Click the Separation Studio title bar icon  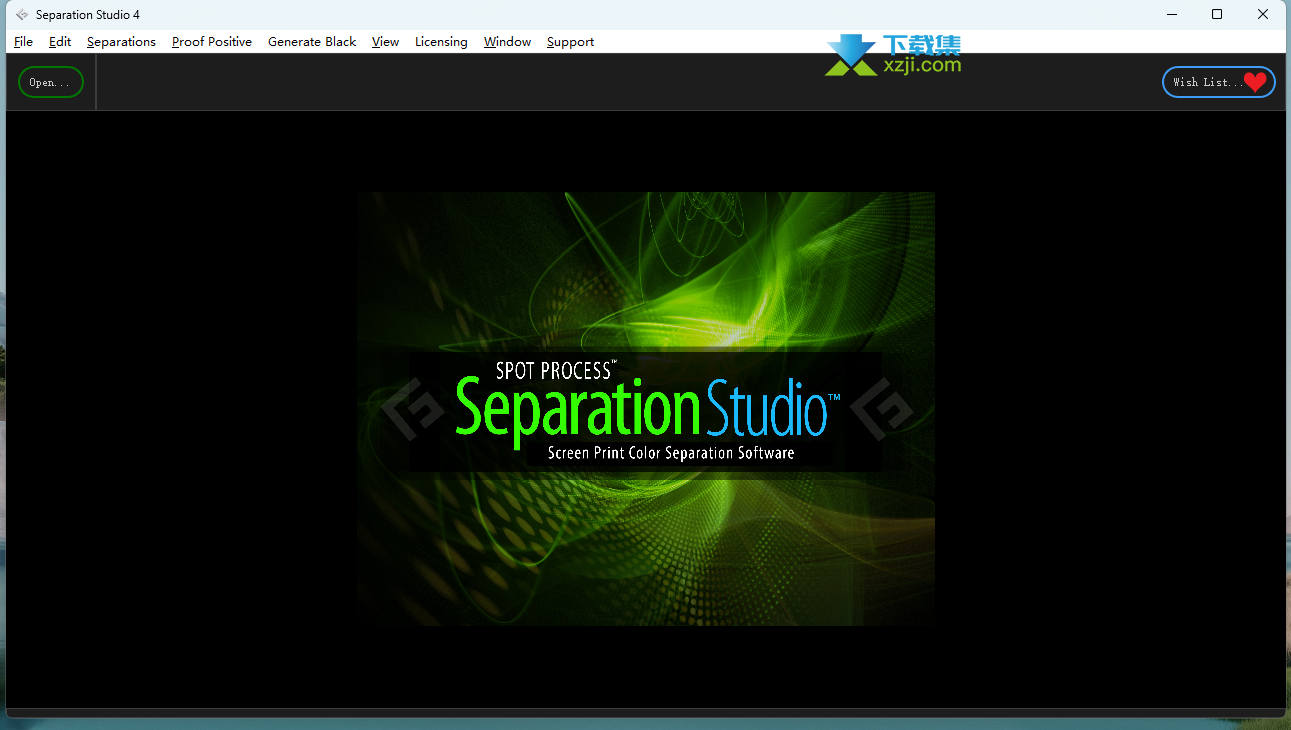22,15
